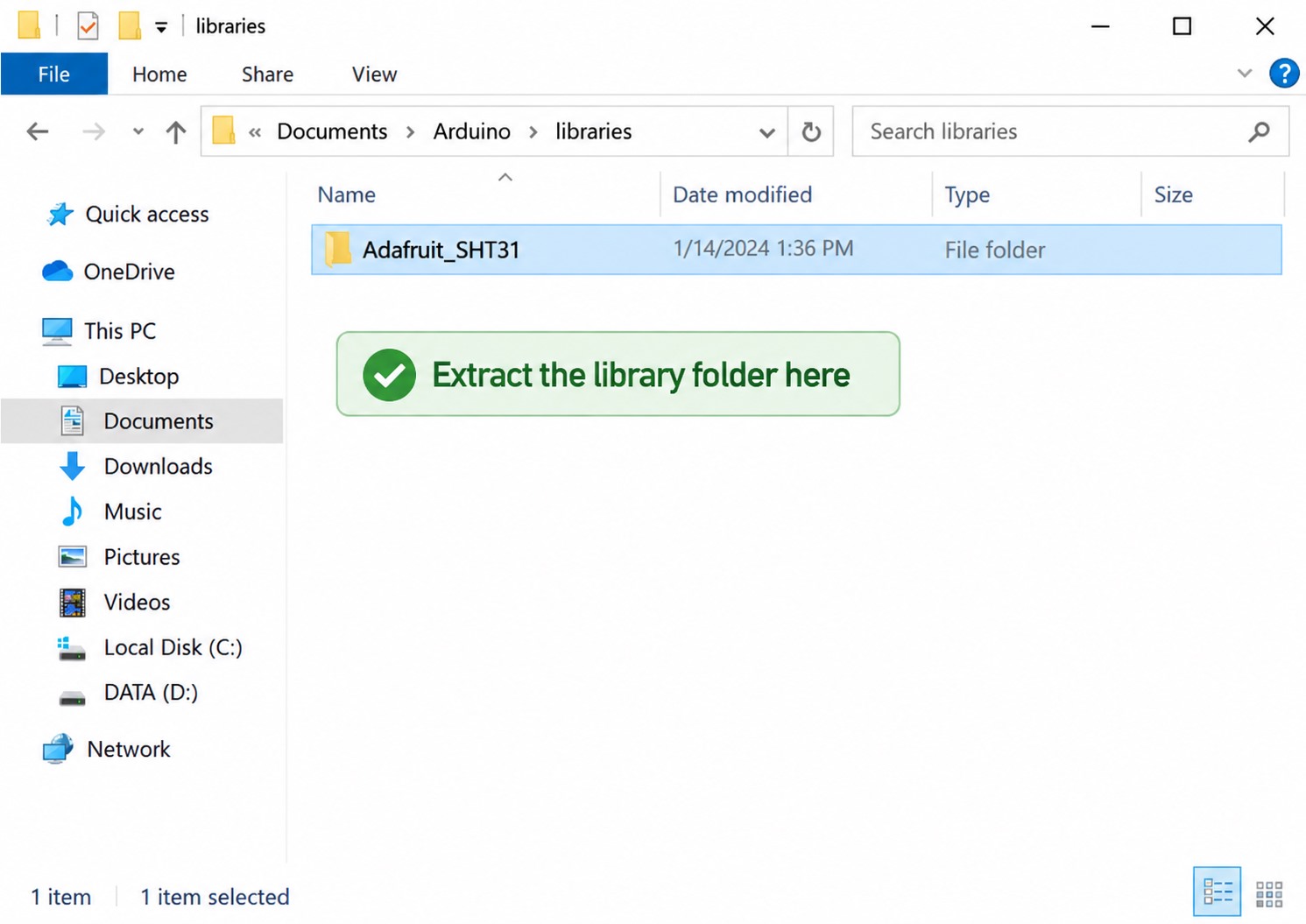Screen dimensions: 1306x924
Task: Click New folder icon in title bar
Action: click(130, 25)
